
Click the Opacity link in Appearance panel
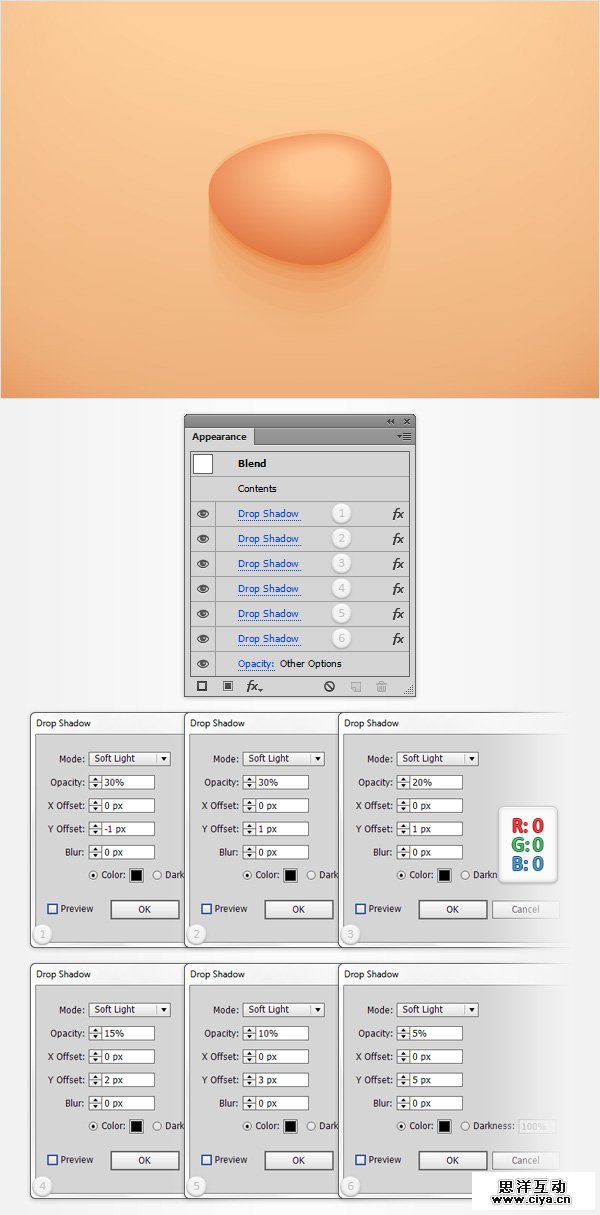256,664
